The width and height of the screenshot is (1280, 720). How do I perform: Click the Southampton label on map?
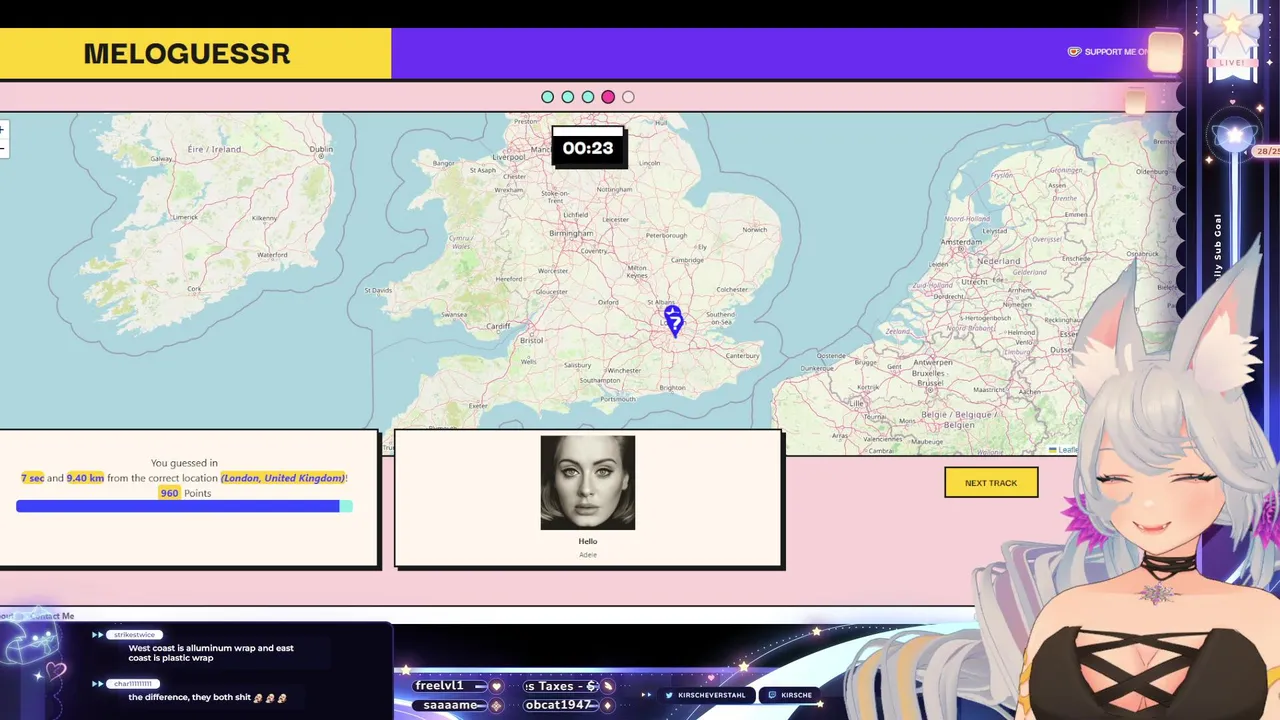click(x=599, y=380)
